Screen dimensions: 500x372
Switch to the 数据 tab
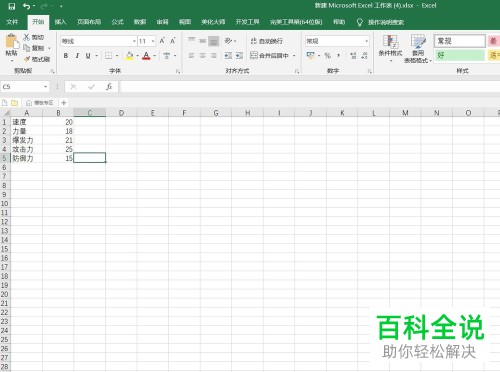tap(140, 22)
